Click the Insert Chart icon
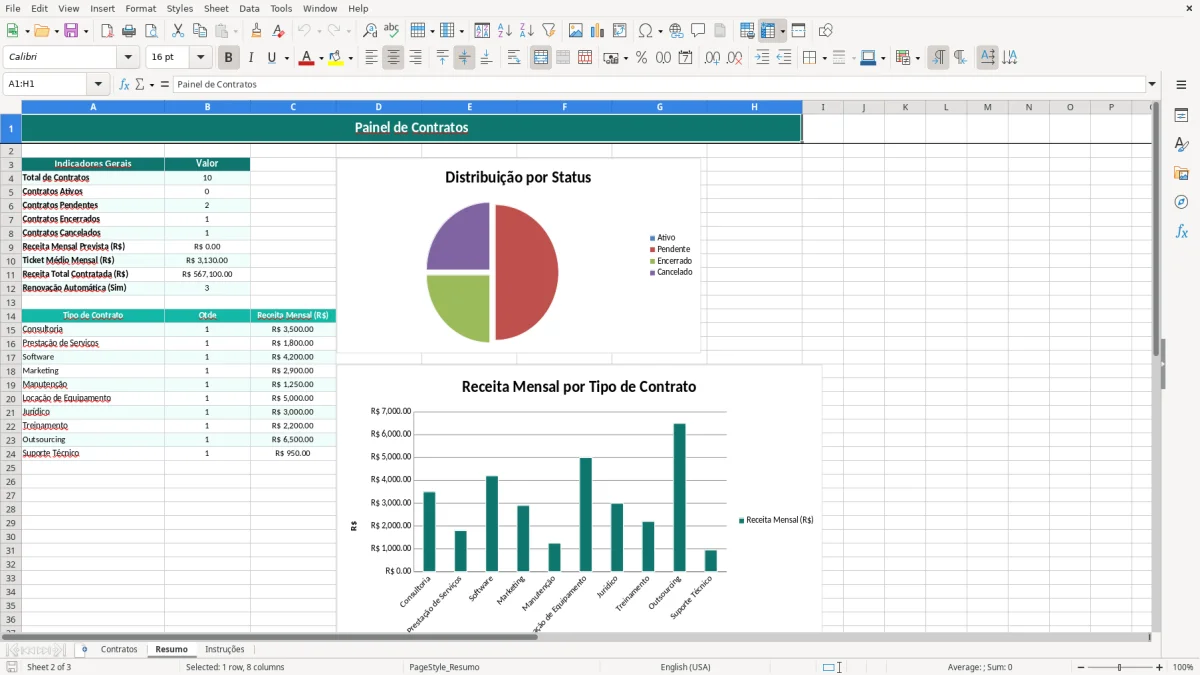Image resolution: width=1200 pixels, height=675 pixels. 598,31
